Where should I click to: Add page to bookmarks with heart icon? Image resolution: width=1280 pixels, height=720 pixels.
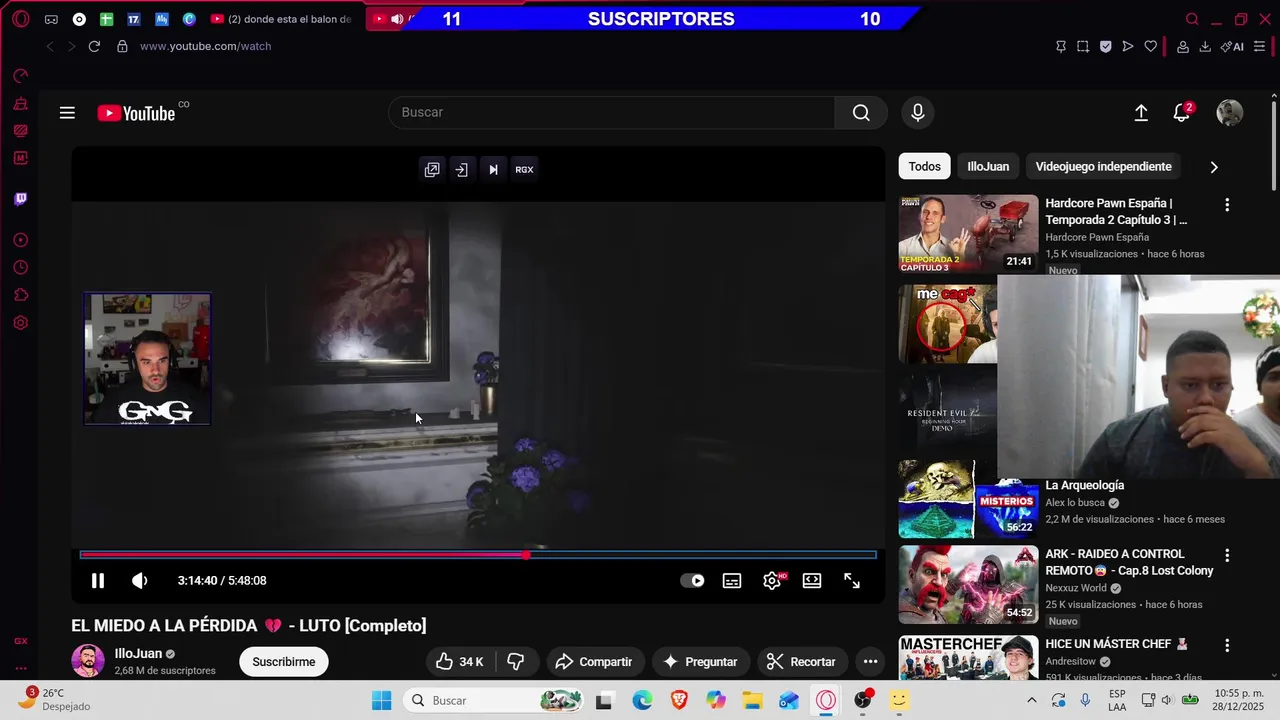(x=1151, y=46)
